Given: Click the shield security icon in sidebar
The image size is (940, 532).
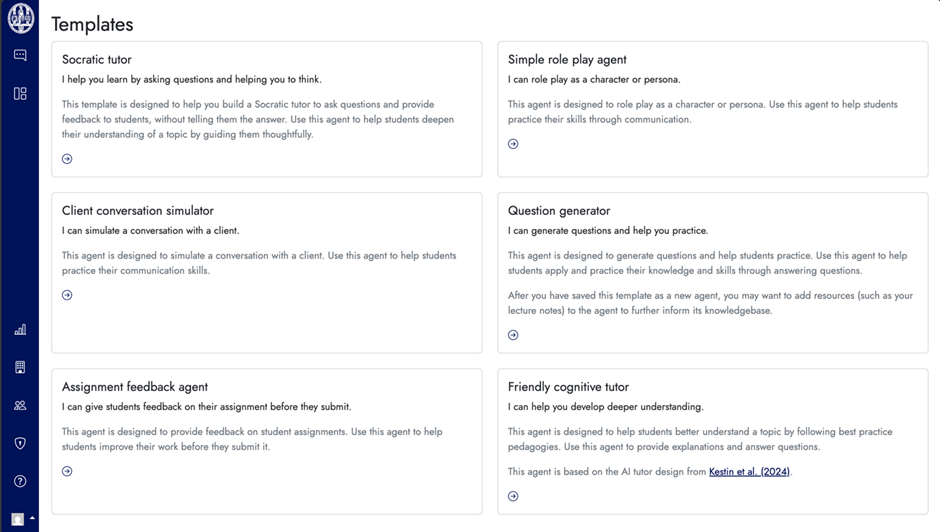Looking at the screenshot, I should tap(20, 443).
